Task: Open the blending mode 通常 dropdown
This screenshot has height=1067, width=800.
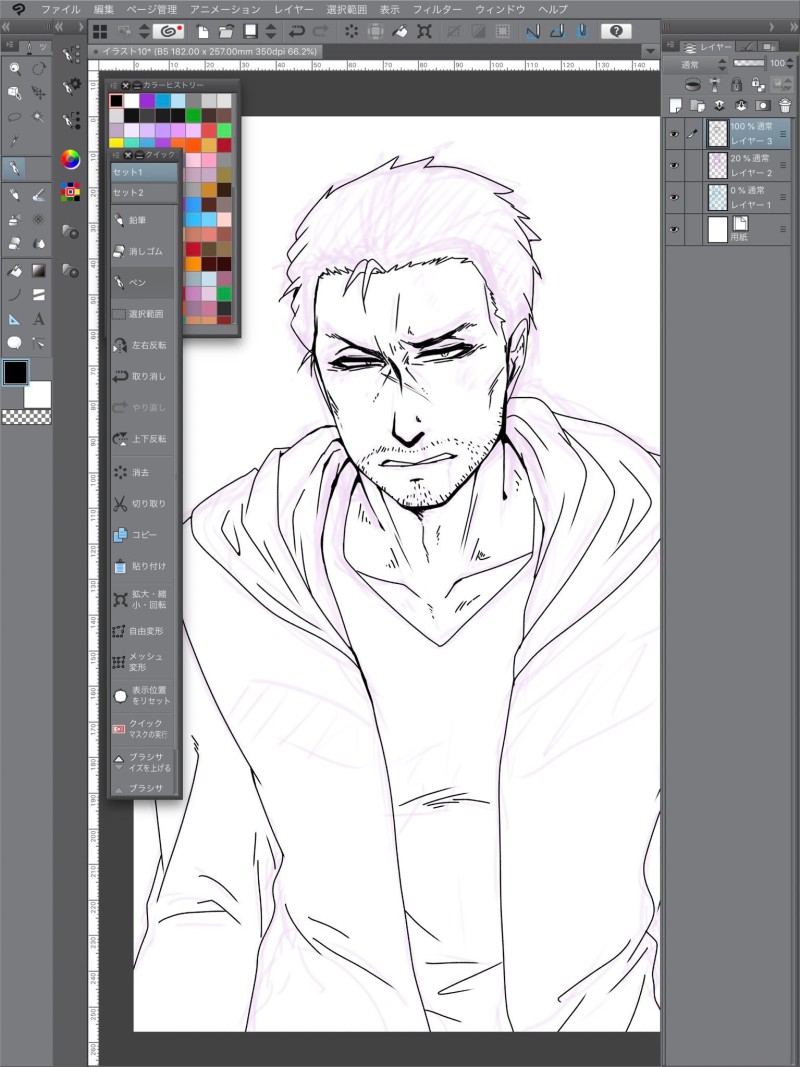Action: pyautogui.click(x=695, y=64)
